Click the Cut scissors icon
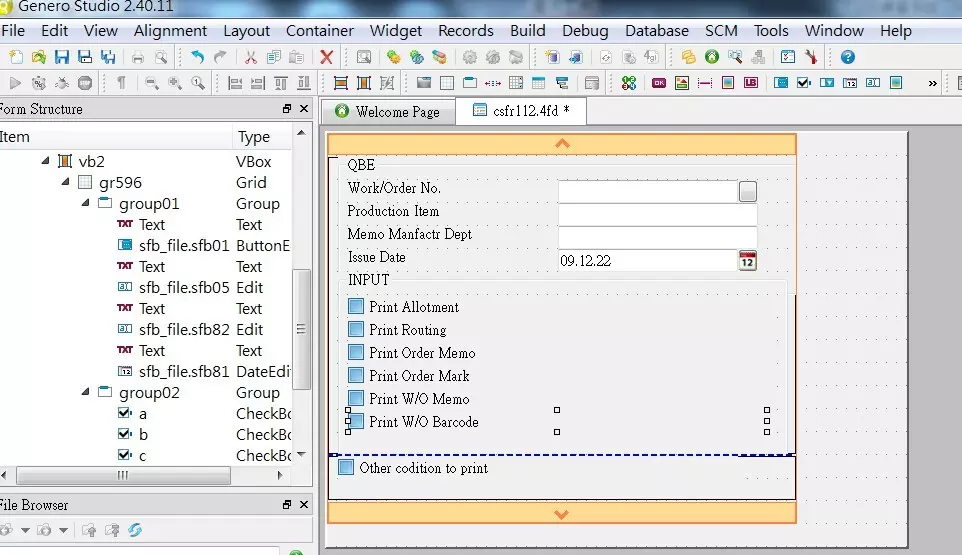The image size is (962, 555). coord(250,57)
